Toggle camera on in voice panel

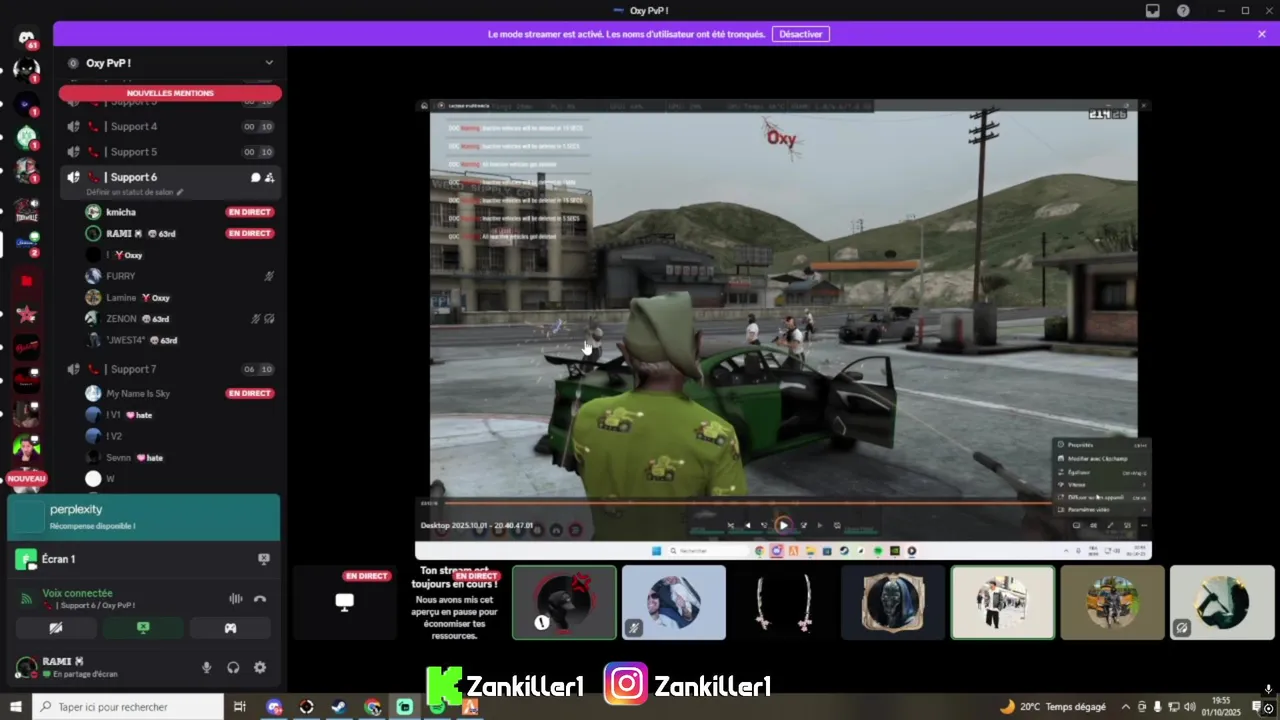[56, 628]
